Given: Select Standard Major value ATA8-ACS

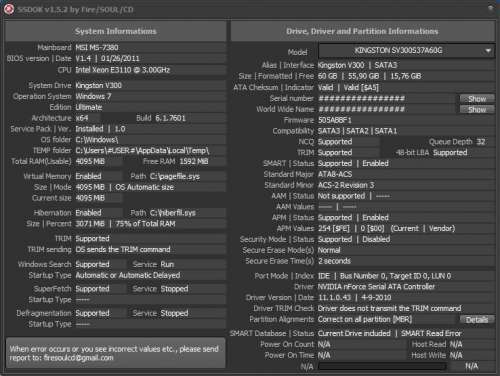Looking at the screenshot, I should click(335, 174).
